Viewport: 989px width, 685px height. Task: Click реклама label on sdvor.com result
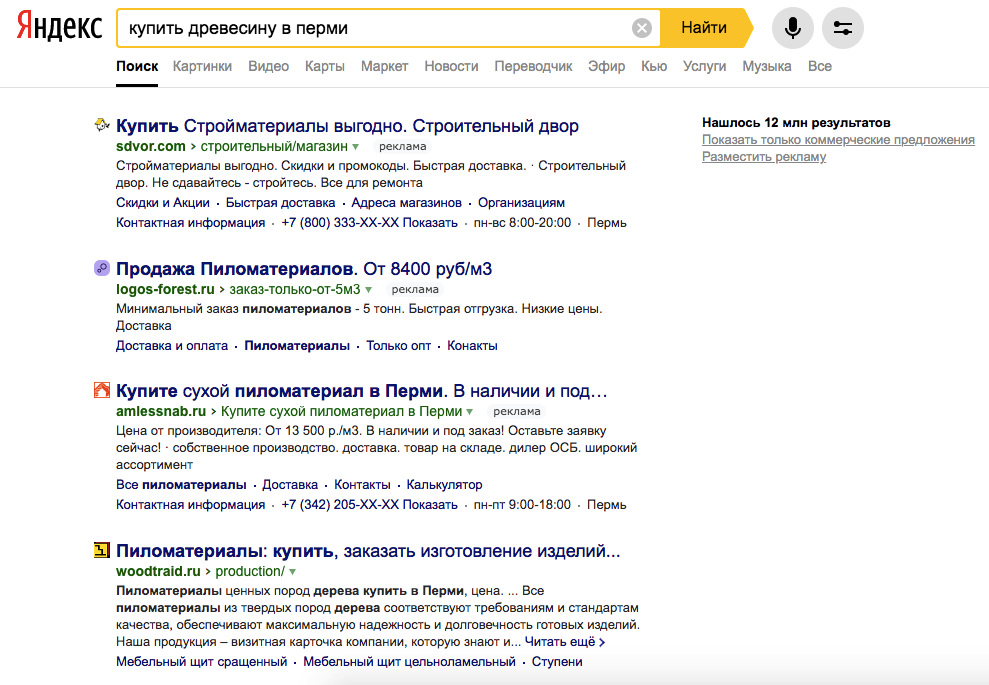[x=402, y=146]
